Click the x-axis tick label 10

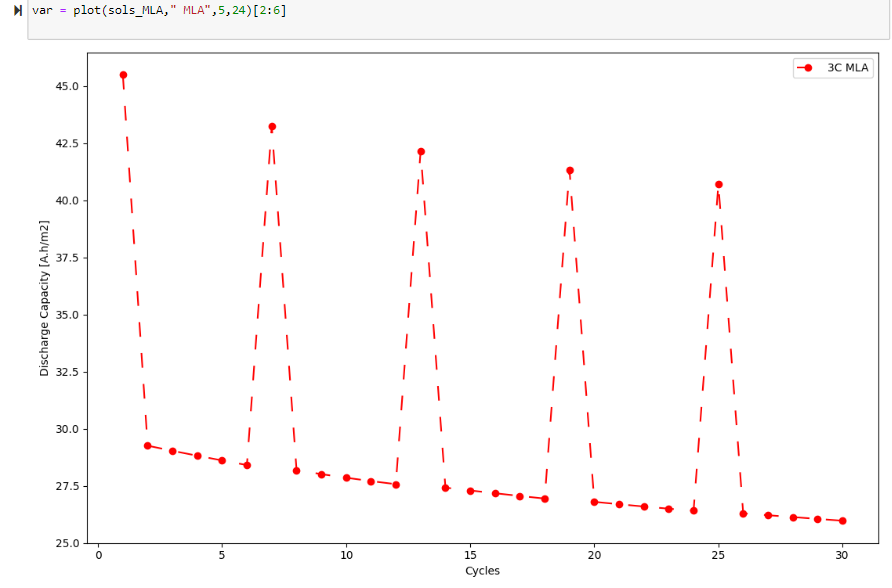point(346,556)
